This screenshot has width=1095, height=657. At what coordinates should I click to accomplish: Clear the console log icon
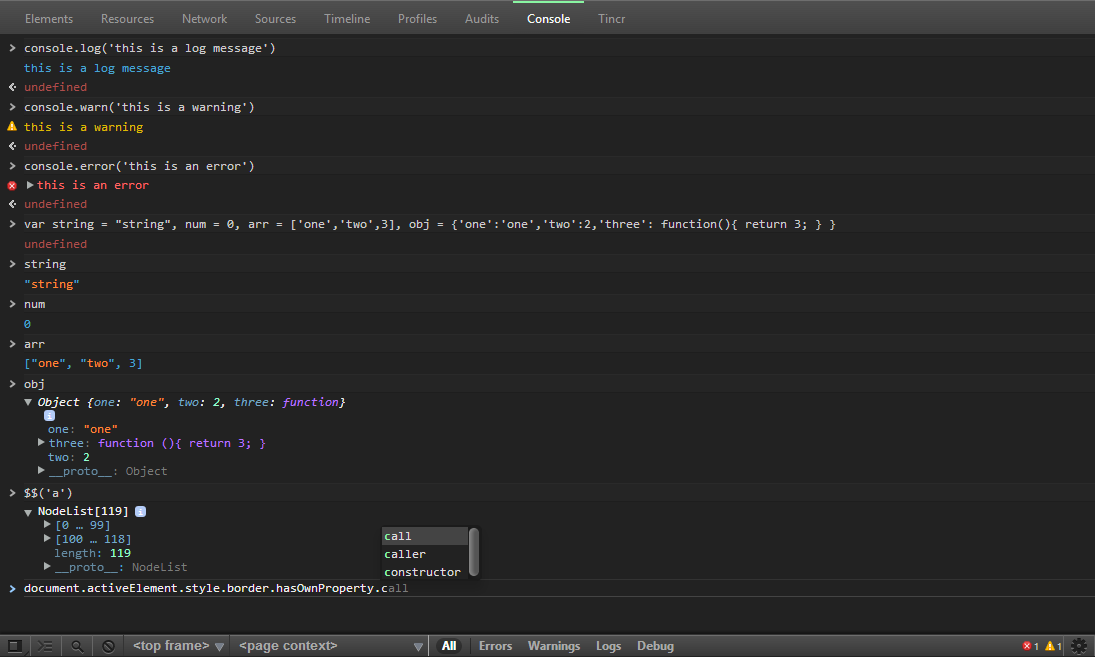point(108,646)
